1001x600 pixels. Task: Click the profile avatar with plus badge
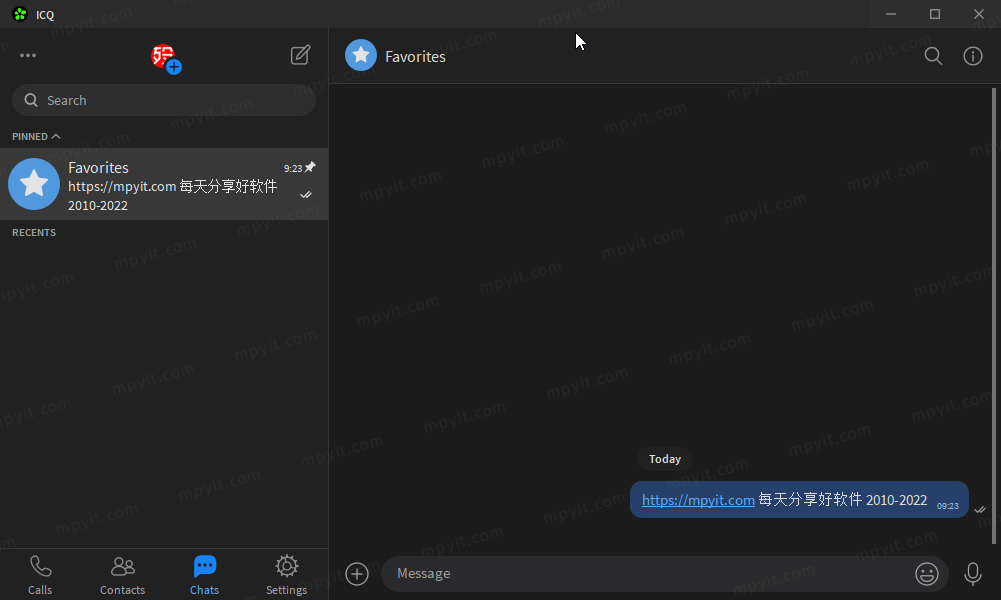click(x=166, y=59)
